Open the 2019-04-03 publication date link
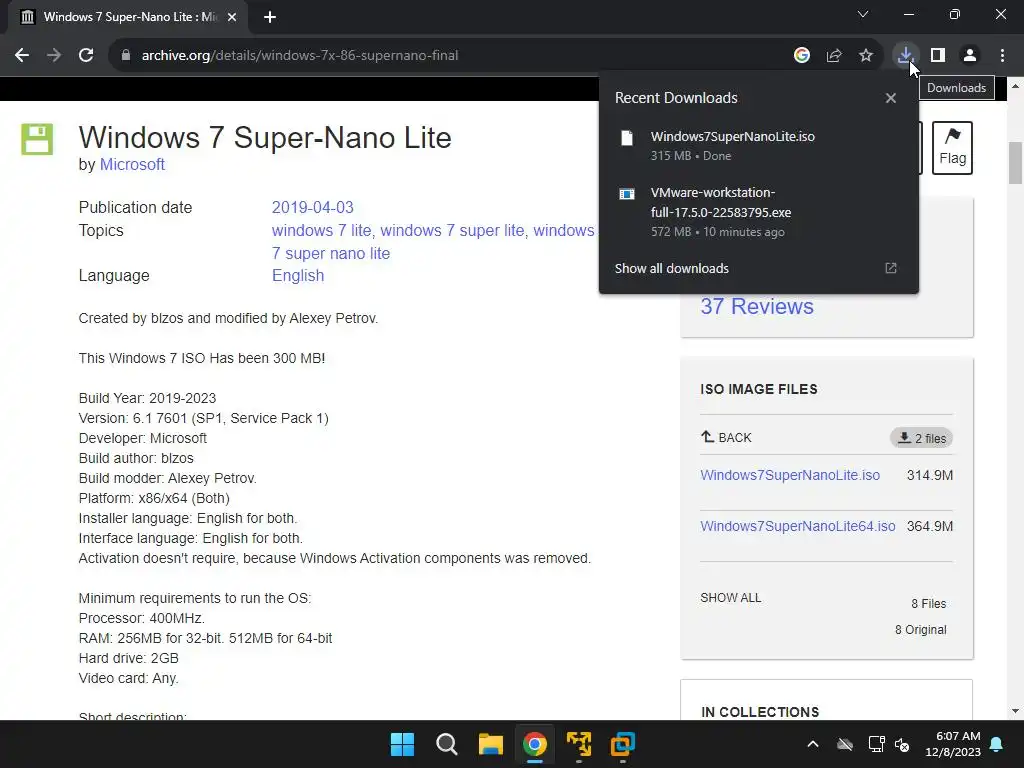Viewport: 1024px width, 768px height. click(313, 208)
